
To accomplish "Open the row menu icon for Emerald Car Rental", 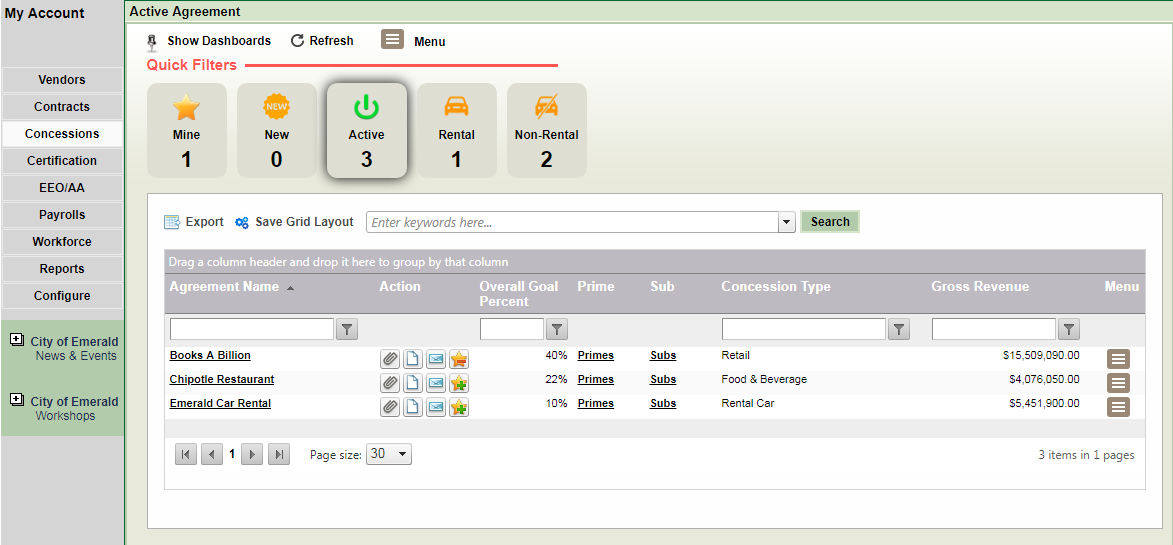I will pyautogui.click(x=1118, y=406).
